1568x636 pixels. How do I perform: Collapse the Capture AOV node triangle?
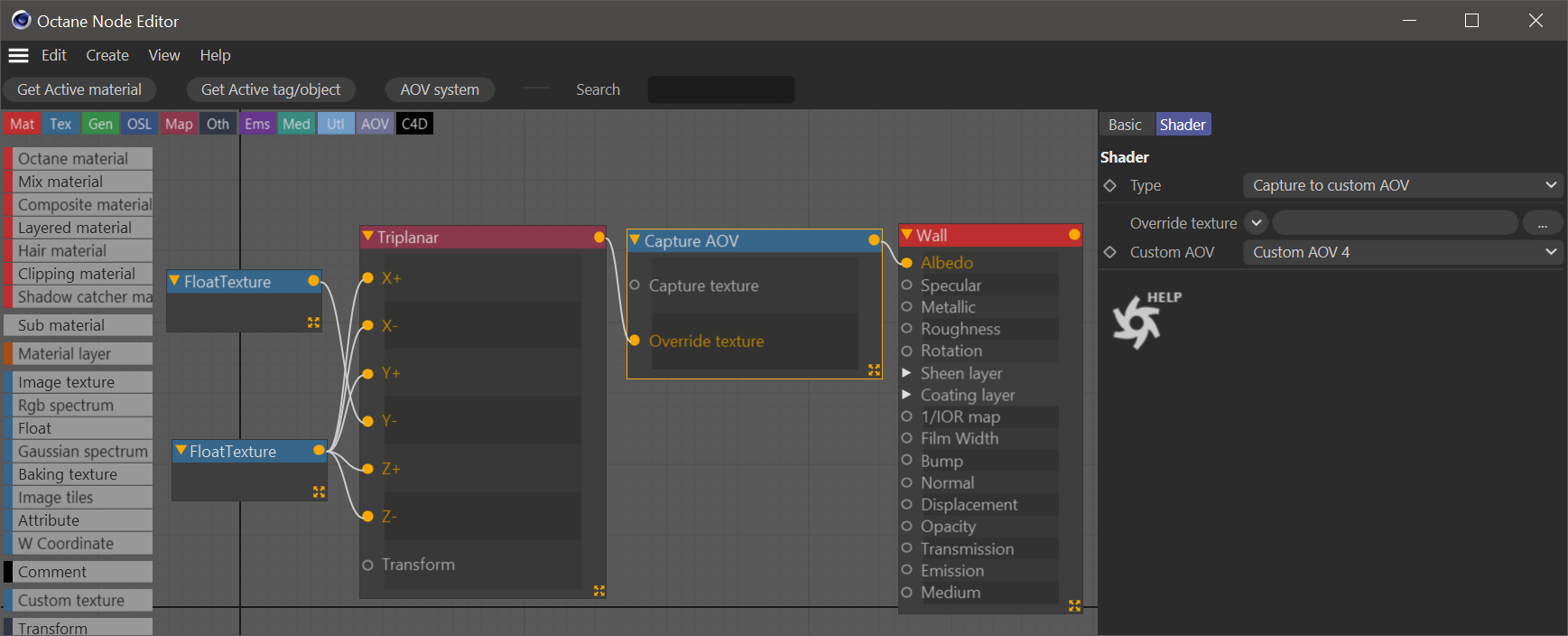[x=636, y=240]
